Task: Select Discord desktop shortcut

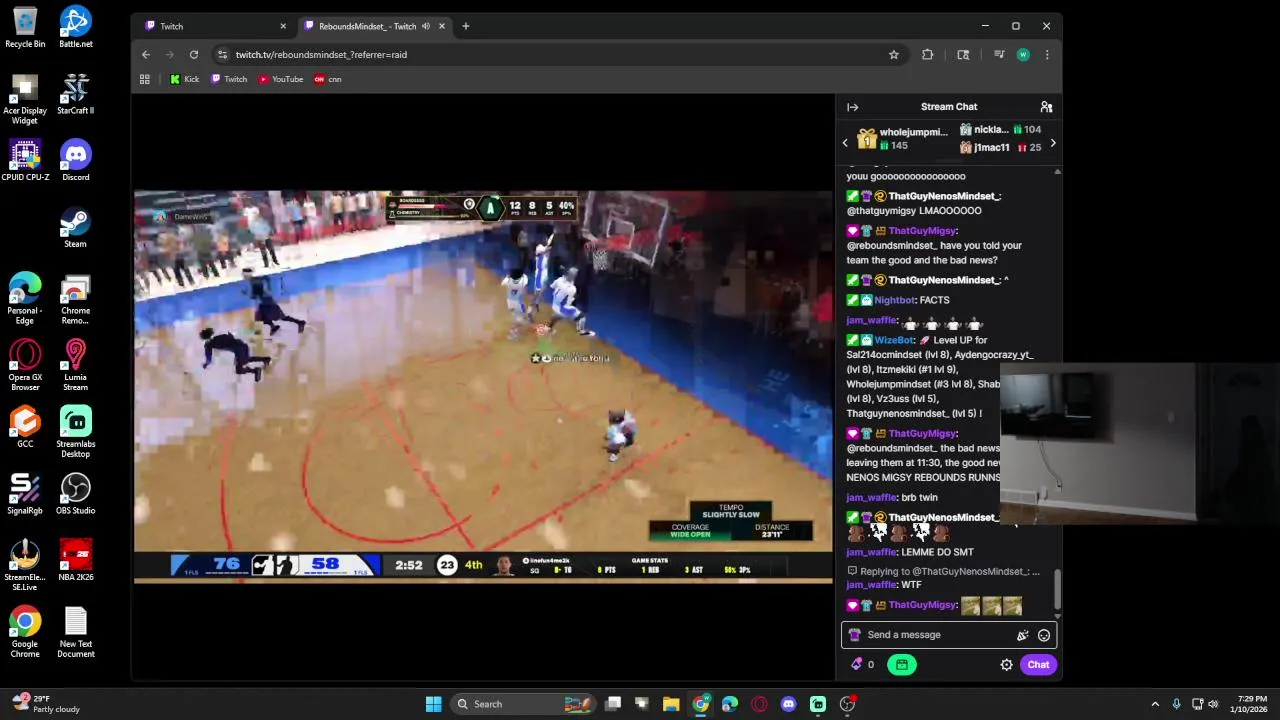Action: coord(76,161)
